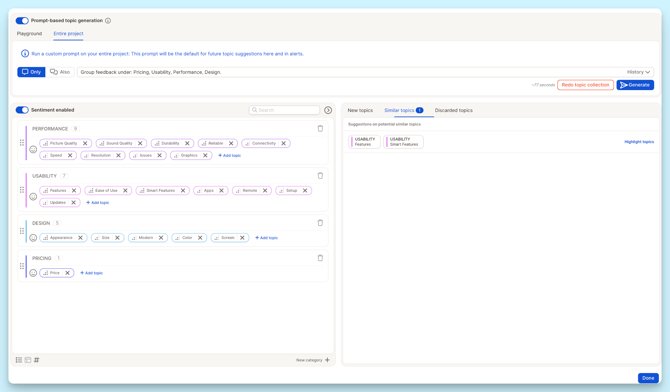Click the Done button
The image size is (670, 392).
pyautogui.click(x=648, y=378)
